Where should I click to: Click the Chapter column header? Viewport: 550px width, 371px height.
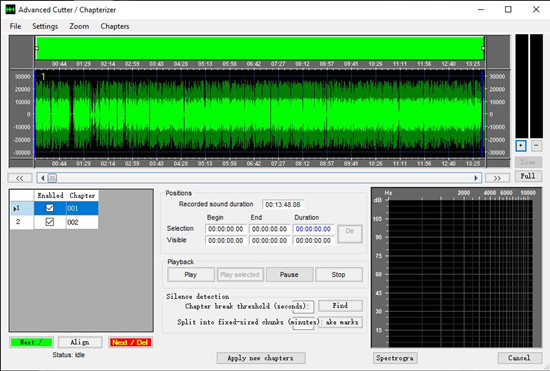point(82,196)
